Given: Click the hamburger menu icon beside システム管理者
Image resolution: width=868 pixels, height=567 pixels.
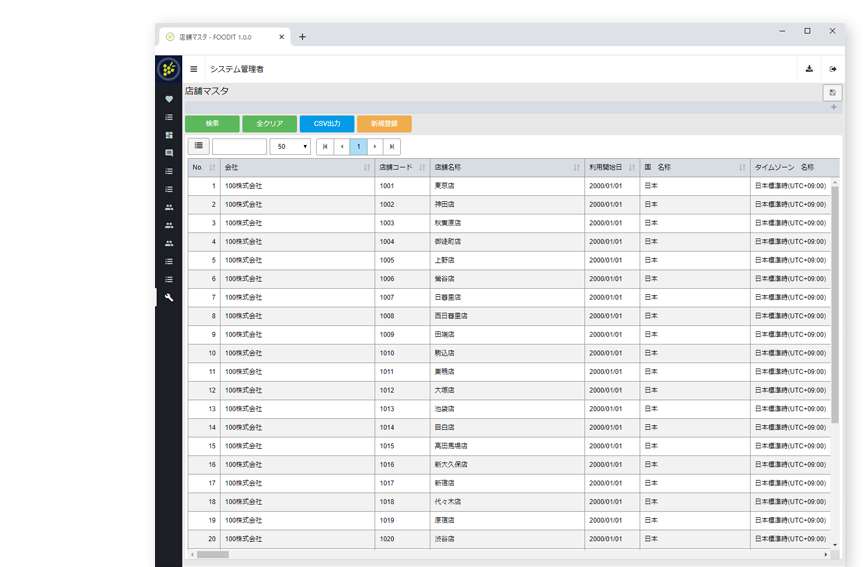Looking at the screenshot, I should coord(194,69).
